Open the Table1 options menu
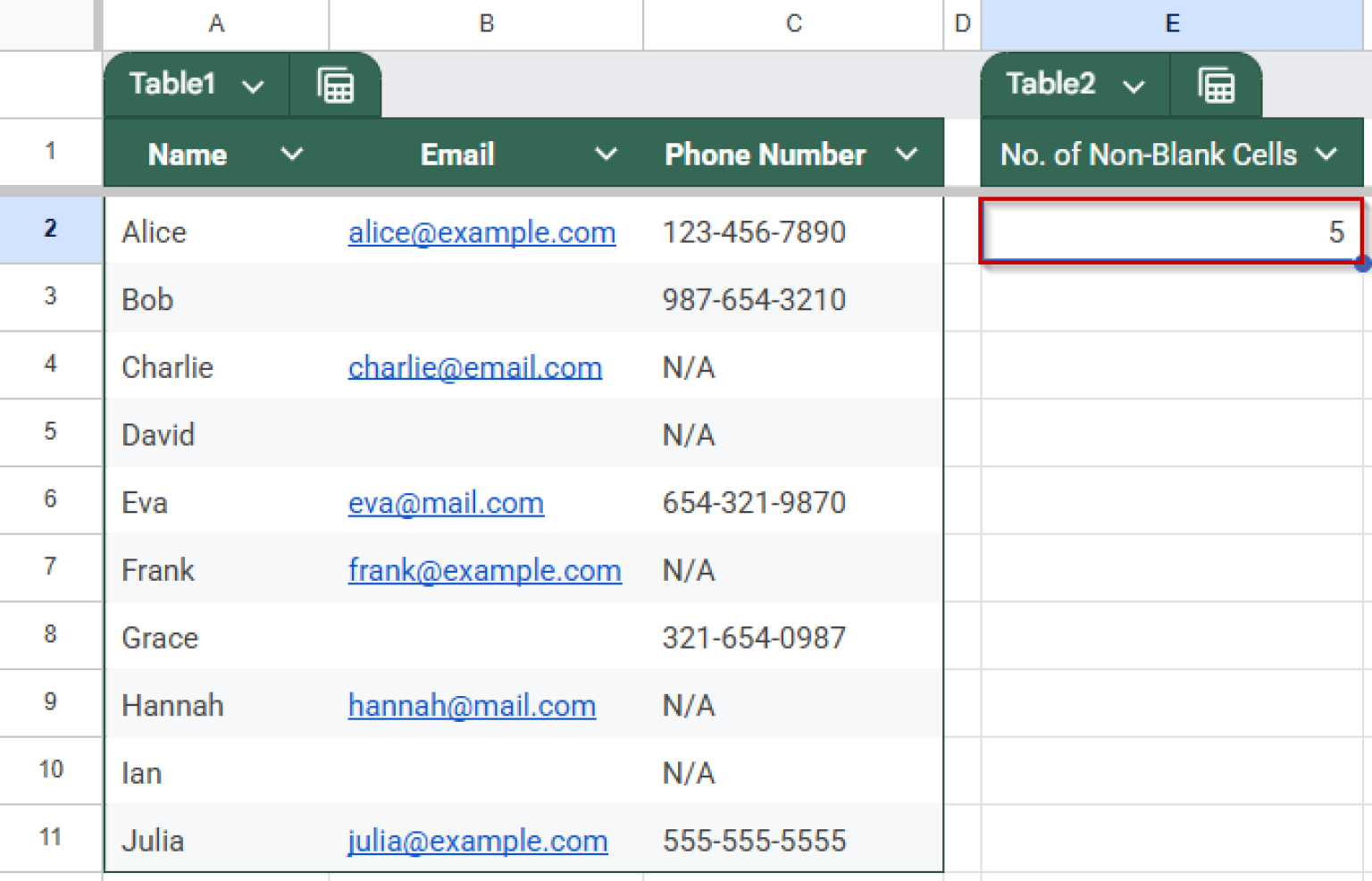The height and width of the screenshot is (881, 1372). pyautogui.click(x=254, y=85)
